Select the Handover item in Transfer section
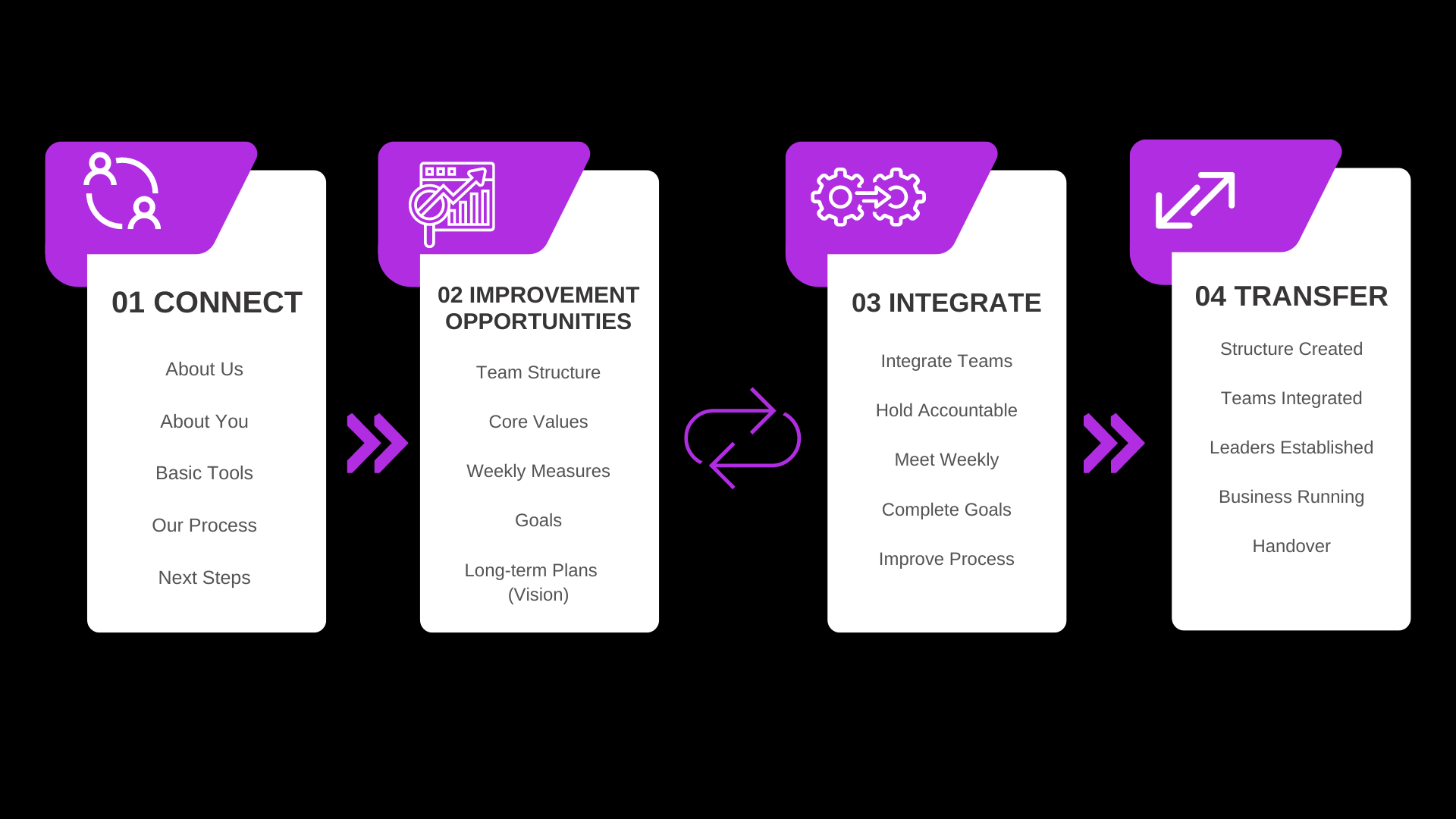Image resolution: width=1456 pixels, height=819 pixels. [x=1289, y=546]
